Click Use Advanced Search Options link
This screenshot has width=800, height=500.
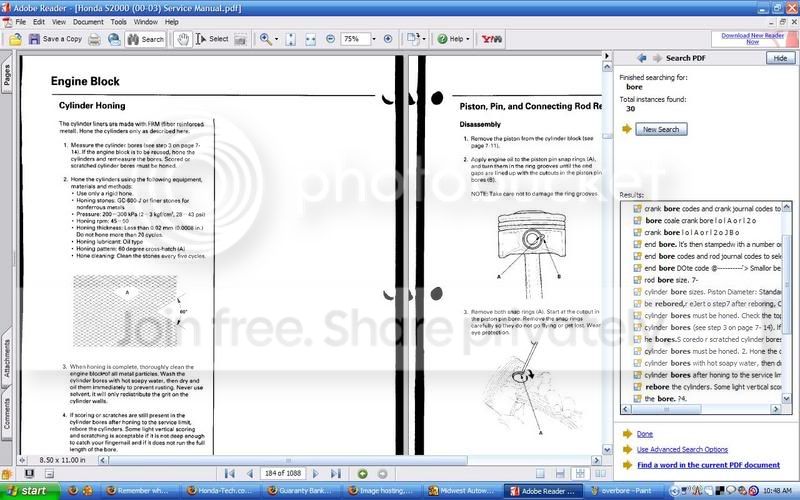[x=682, y=449]
